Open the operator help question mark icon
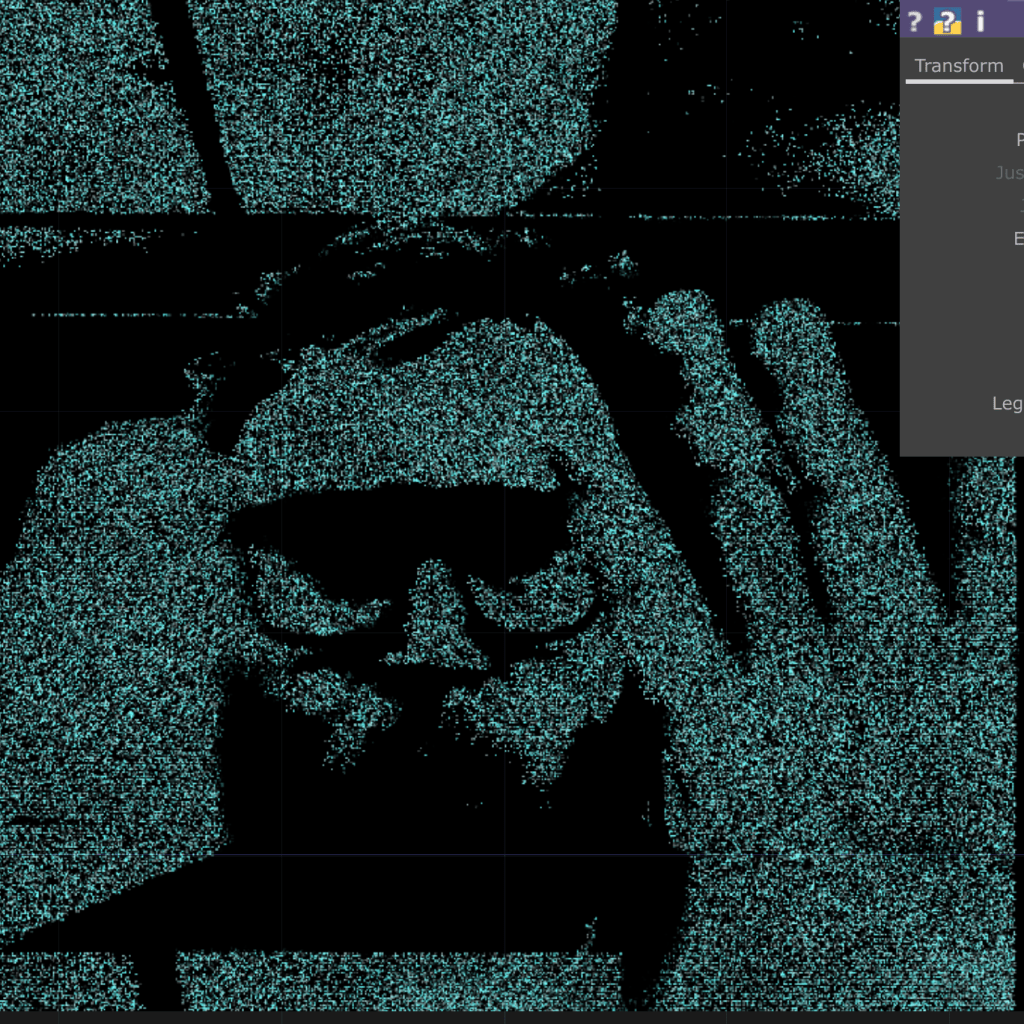Viewport: 1024px width, 1024px height. (x=914, y=21)
